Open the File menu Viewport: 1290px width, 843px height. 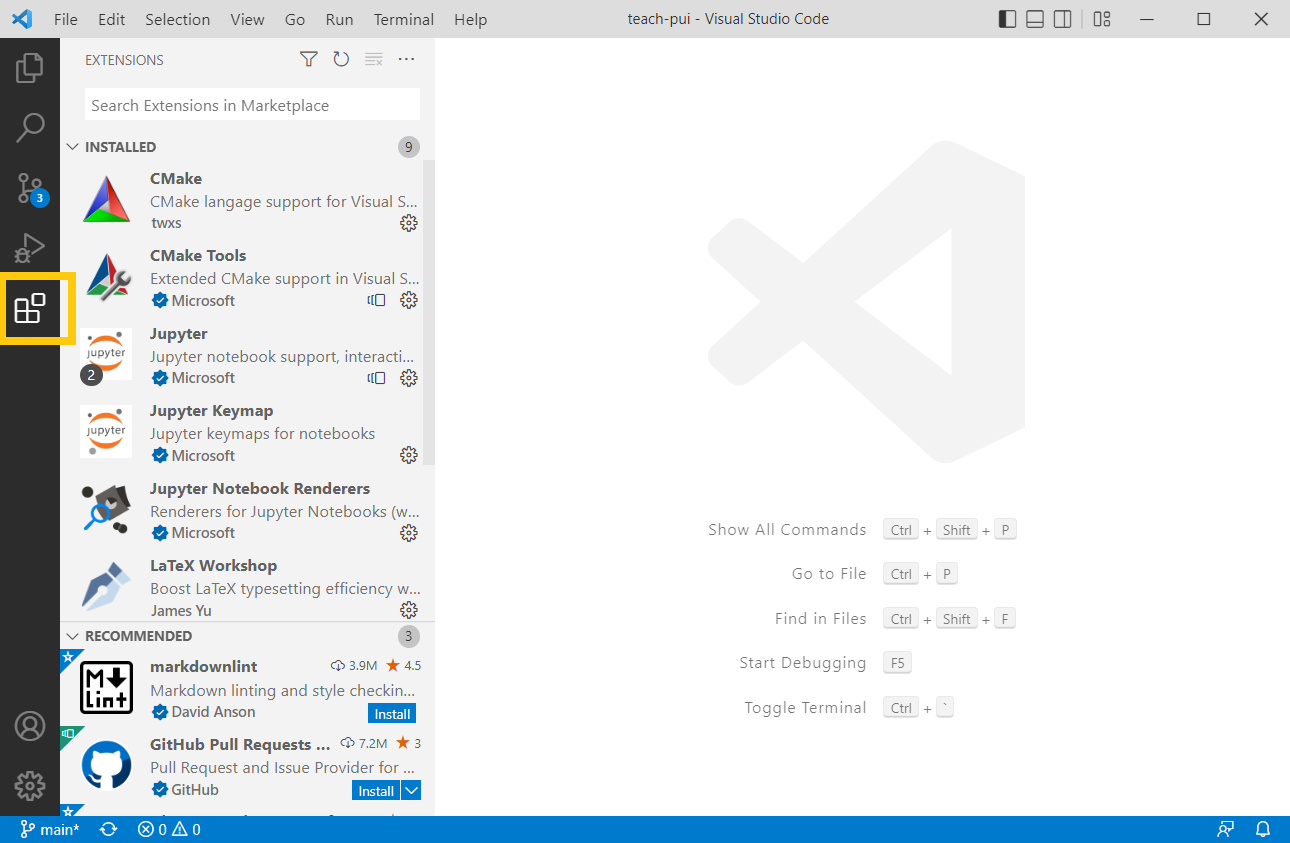click(66, 19)
